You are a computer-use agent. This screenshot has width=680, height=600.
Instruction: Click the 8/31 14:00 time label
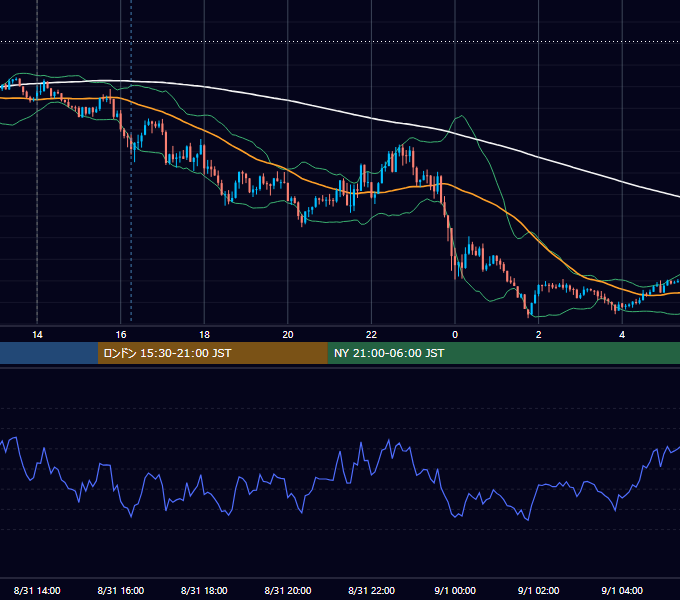click(x=37, y=590)
